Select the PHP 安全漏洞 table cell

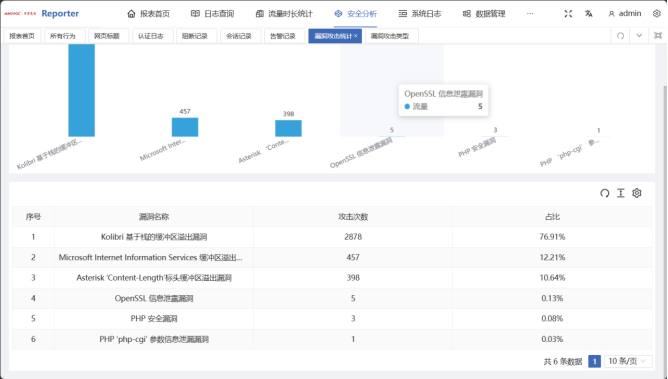(154, 319)
